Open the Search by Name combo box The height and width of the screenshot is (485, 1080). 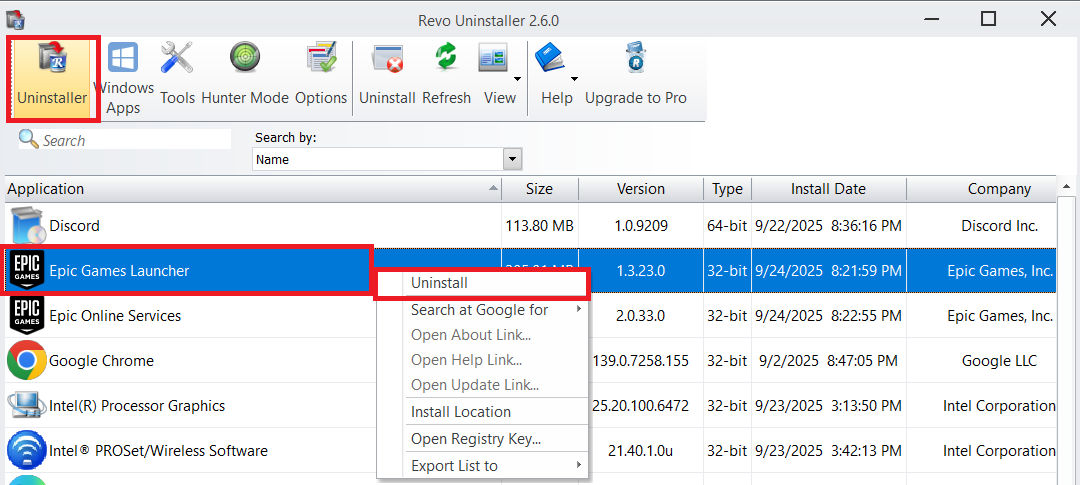pos(387,160)
